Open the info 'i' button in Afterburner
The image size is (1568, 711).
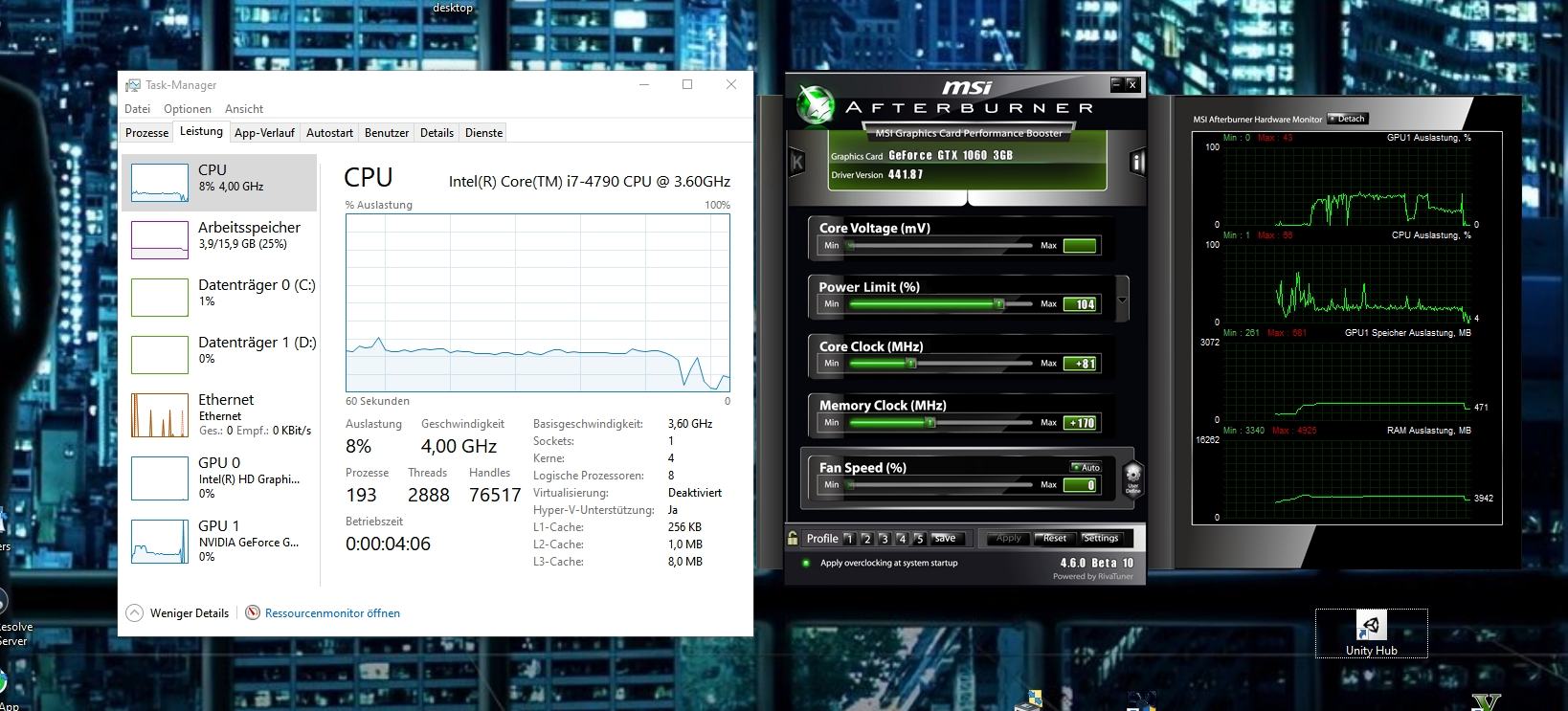pos(1137,162)
